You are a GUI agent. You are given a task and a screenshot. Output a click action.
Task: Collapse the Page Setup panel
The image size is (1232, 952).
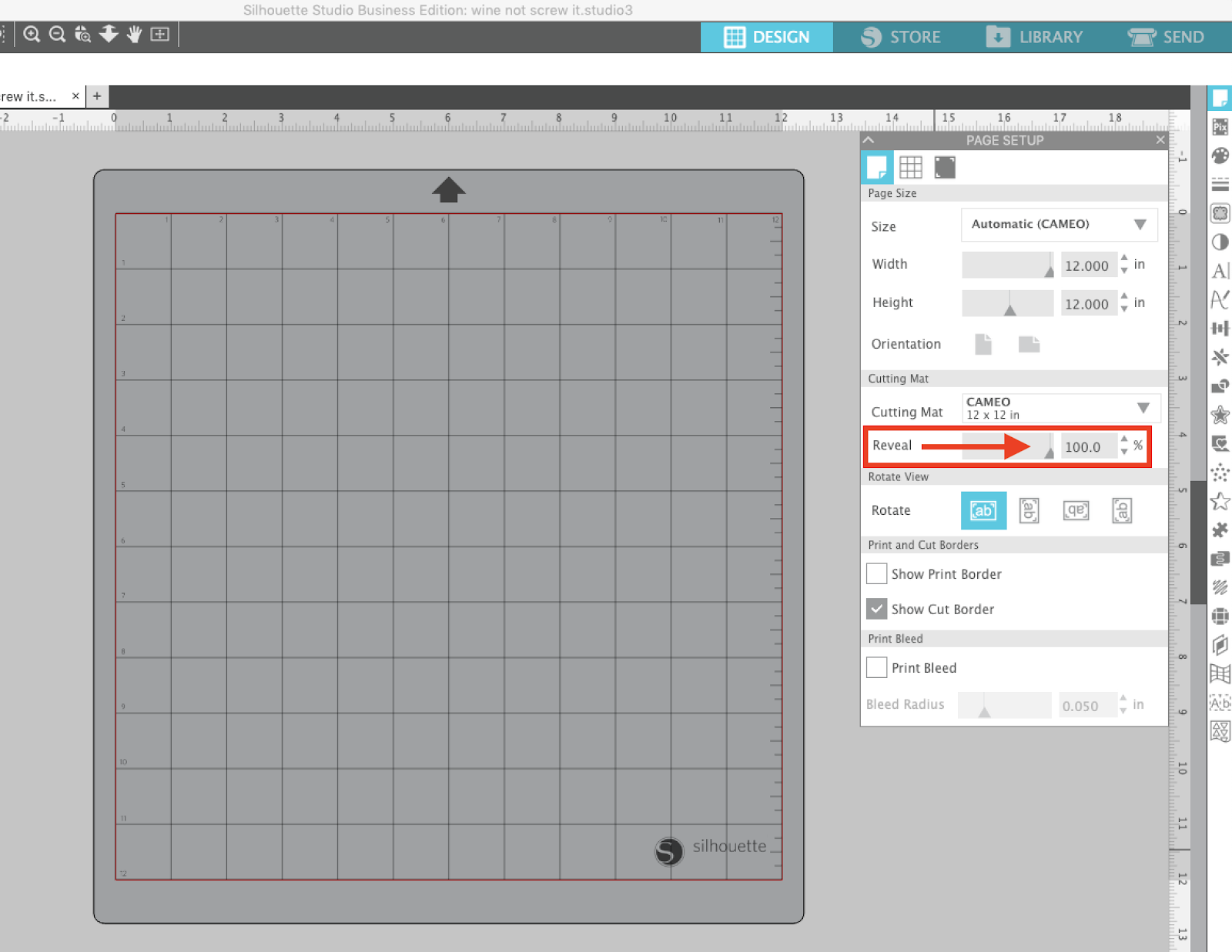click(x=869, y=140)
